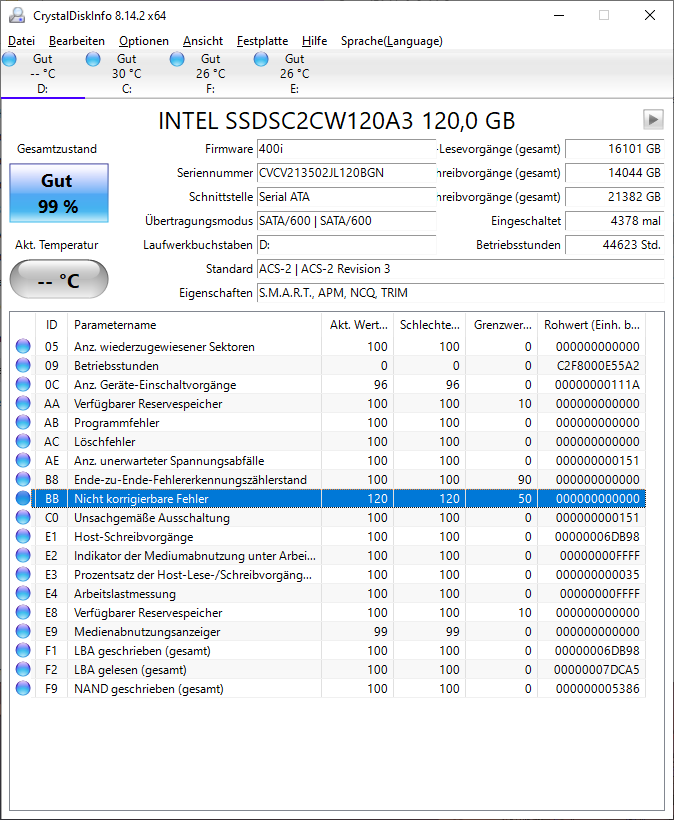
Task: Select the Verfügbarer Reservespeicher AA row
Action: pos(328,403)
